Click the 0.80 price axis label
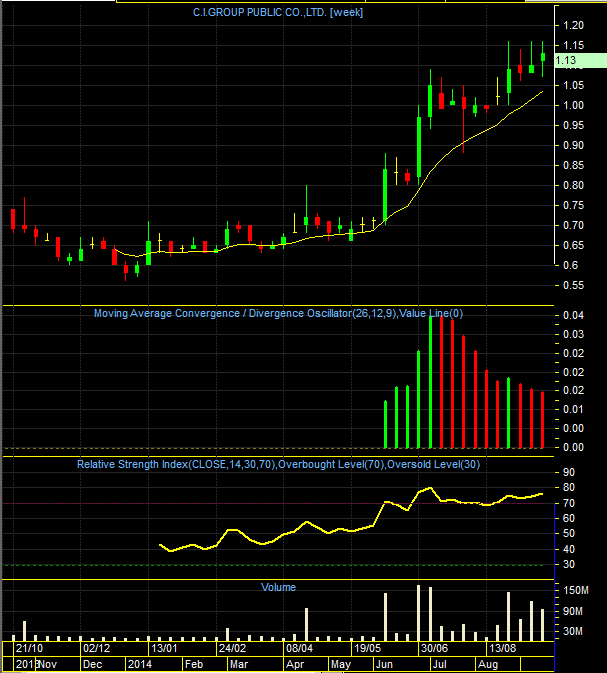Screen dimensions: 607x673 click(x=574, y=185)
